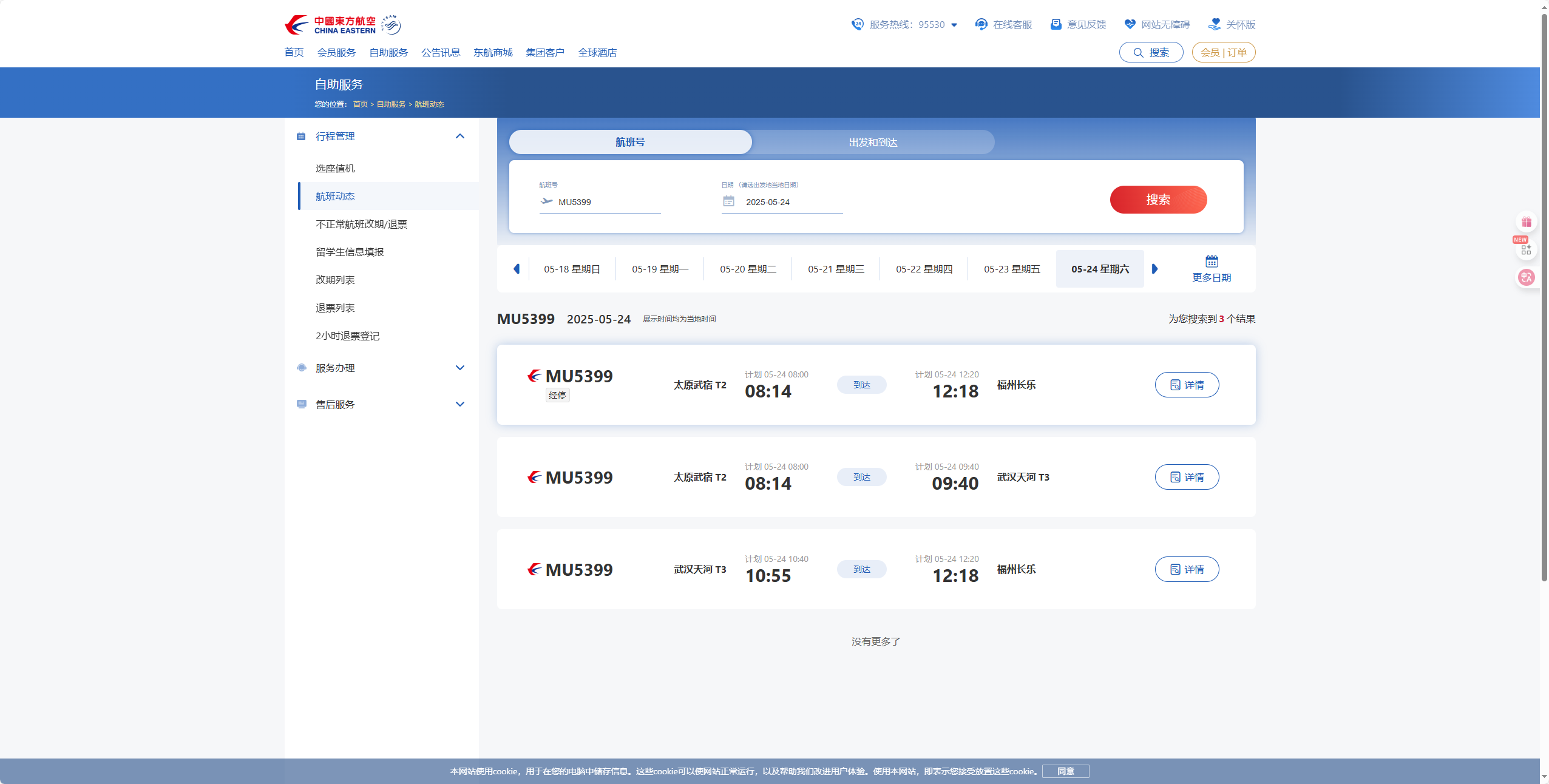Click the China Eastern logo
The height and width of the screenshot is (784, 1549).
pyautogui.click(x=330, y=25)
